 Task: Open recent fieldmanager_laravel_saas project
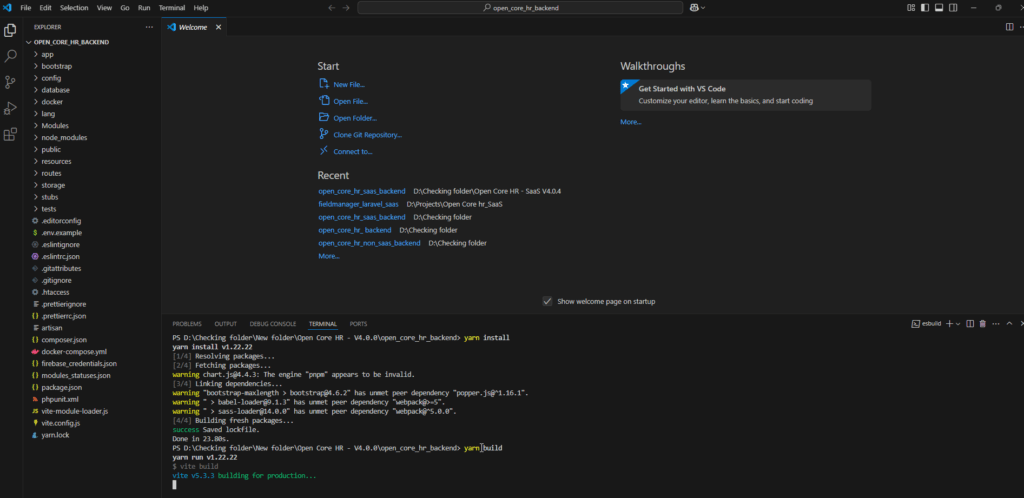[358, 204]
